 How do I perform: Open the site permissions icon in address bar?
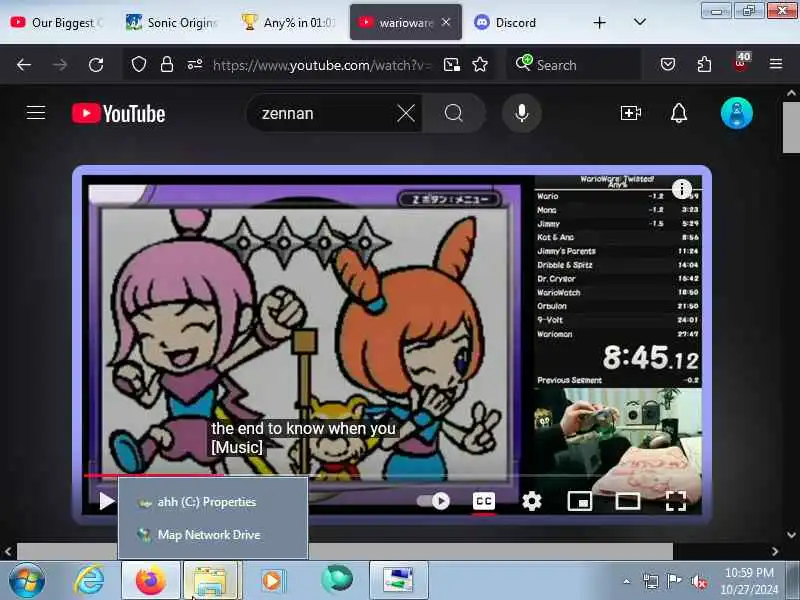[x=195, y=64]
